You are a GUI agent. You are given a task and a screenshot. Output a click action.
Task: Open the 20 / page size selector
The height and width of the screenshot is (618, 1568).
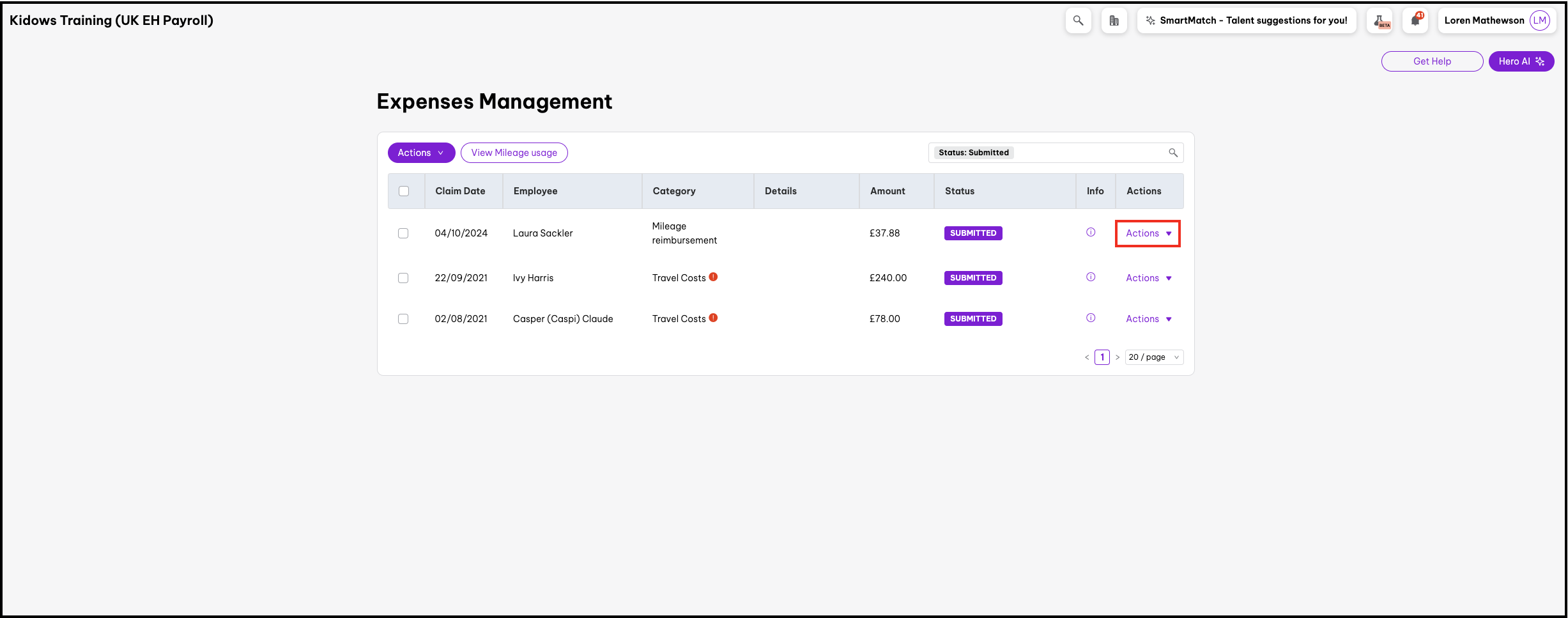[1153, 357]
